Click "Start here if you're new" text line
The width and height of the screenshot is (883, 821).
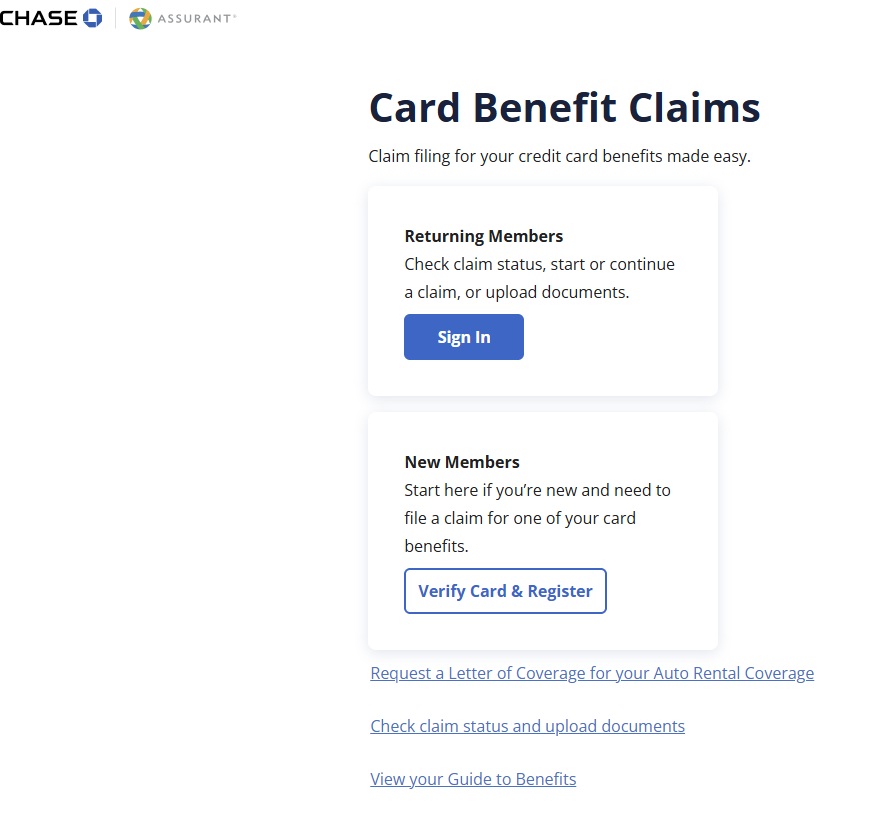537,491
